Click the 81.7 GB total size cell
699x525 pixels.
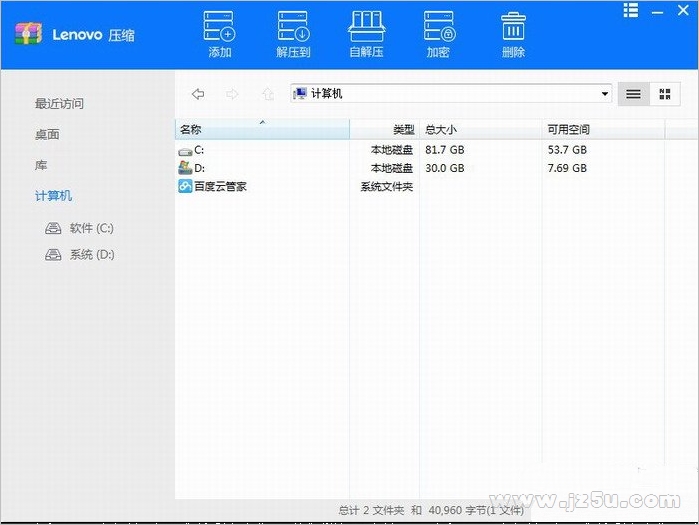pyautogui.click(x=444, y=150)
